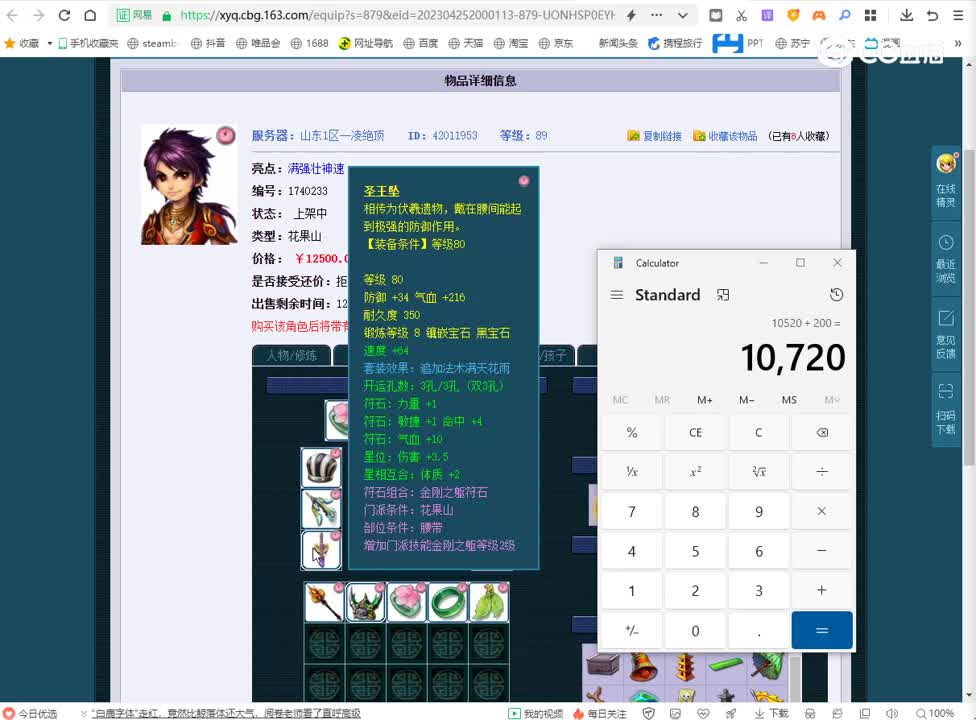Viewport: 976px width, 720px height.
Task: Select the feathered fan equipment slot
Action: tap(321, 509)
